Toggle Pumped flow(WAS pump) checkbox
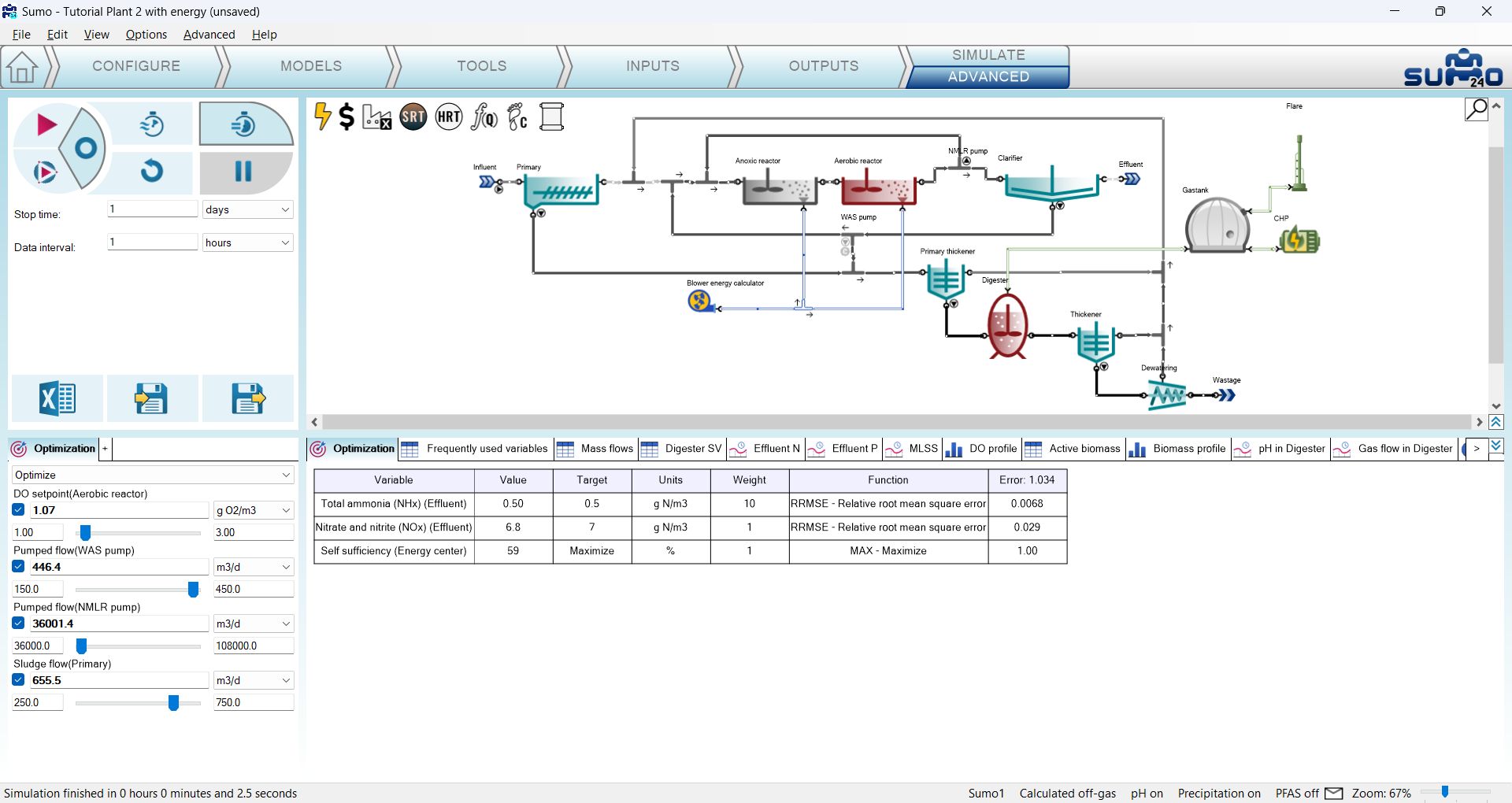 point(19,566)
